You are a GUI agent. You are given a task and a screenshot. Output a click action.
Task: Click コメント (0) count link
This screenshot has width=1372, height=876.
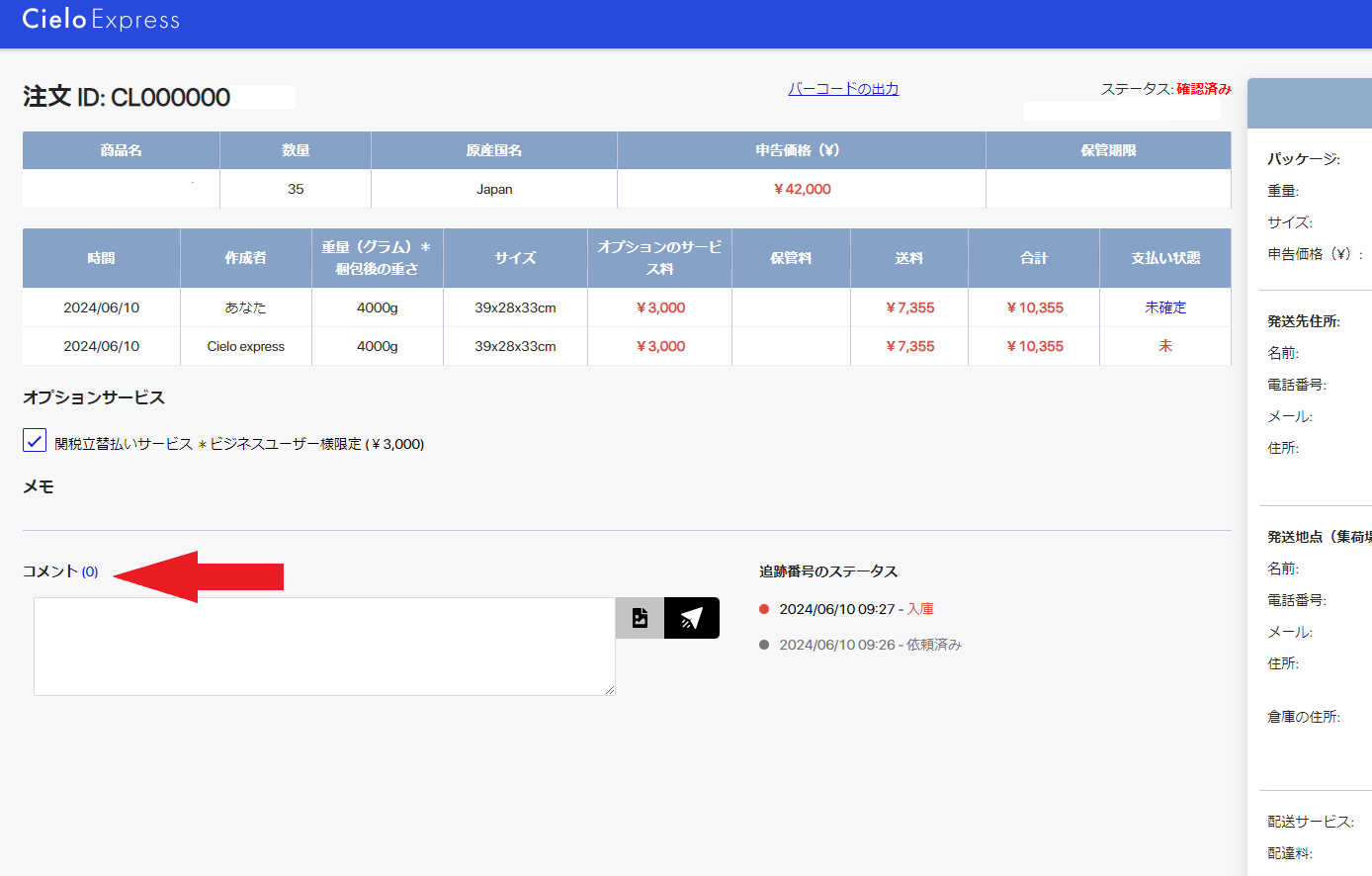(90, 571)
